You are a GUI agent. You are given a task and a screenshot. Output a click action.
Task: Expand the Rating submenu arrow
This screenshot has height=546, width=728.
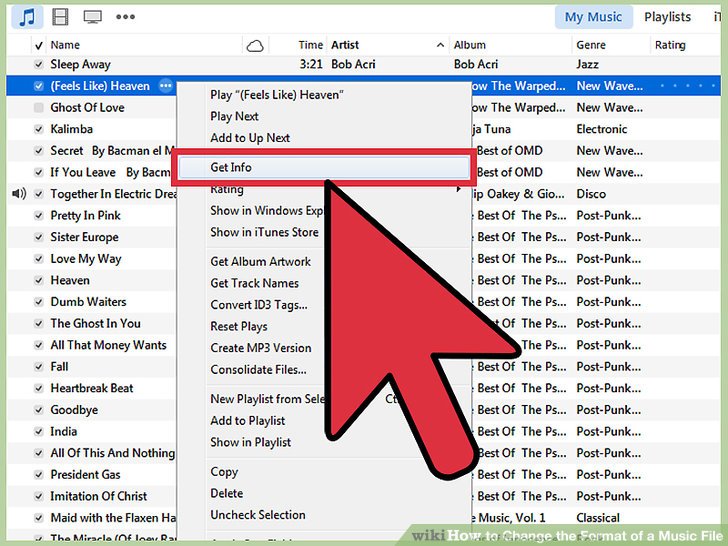[459, 189]
